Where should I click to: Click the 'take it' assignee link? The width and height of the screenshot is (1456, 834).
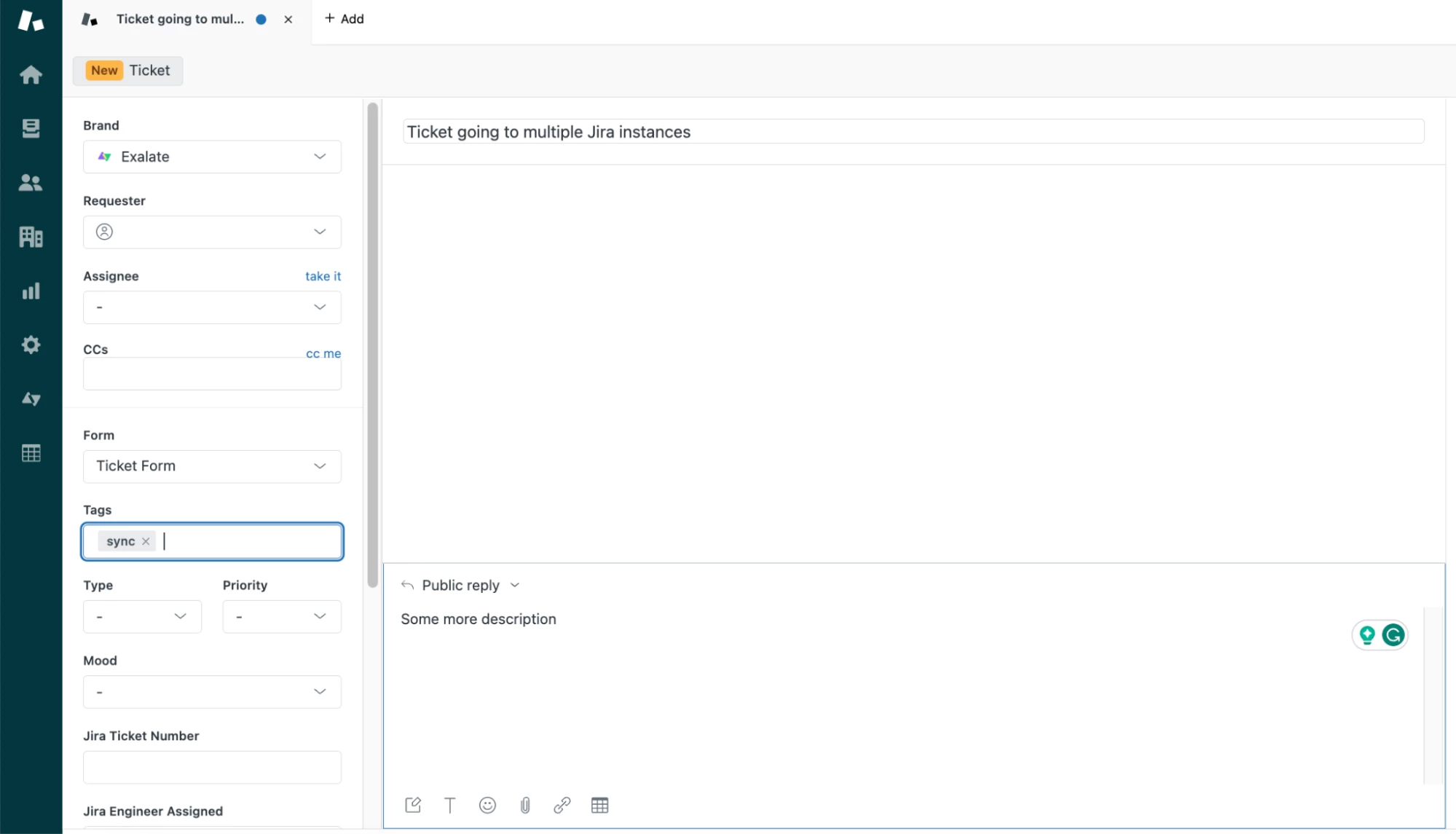[323, 276]
